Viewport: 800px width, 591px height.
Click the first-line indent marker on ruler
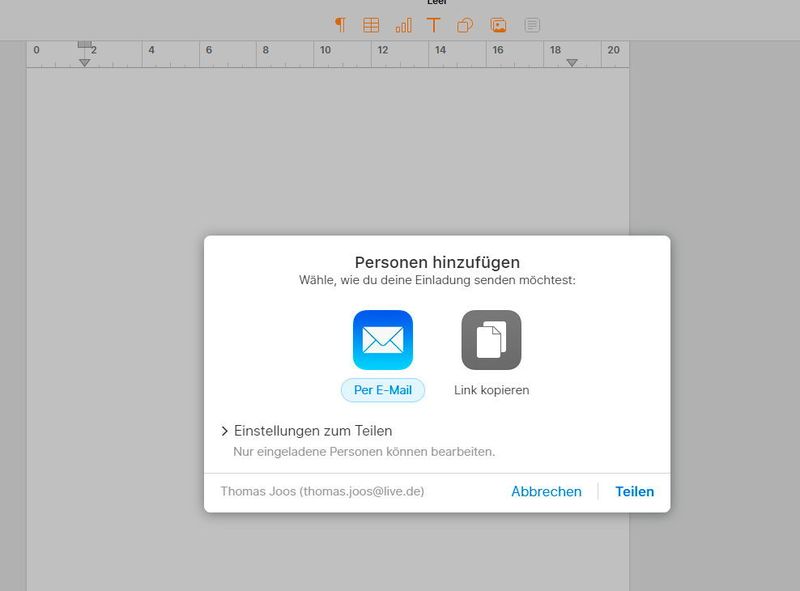click(85, 44)
